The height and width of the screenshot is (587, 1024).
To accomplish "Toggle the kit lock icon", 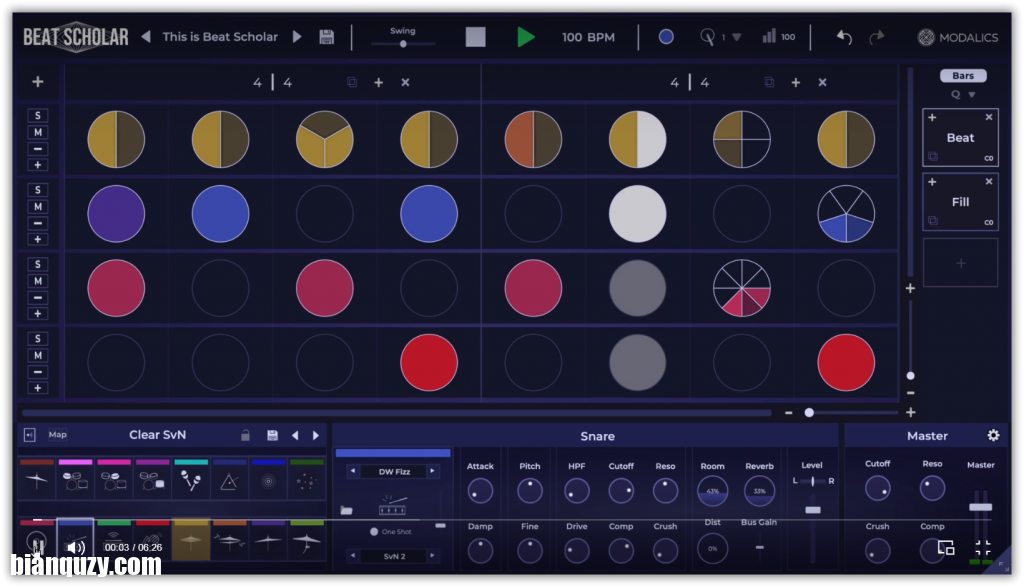I will pyautogui.click(x=246, y=436).
